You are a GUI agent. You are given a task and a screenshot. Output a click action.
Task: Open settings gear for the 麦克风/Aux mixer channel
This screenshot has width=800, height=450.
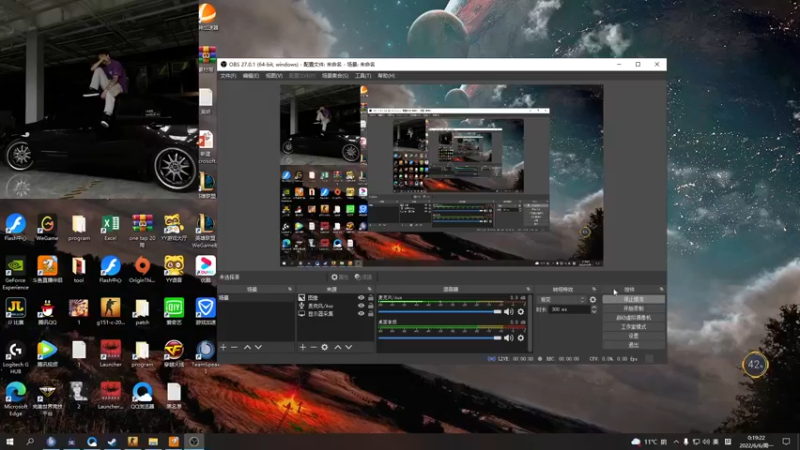(x=520, y=311)
